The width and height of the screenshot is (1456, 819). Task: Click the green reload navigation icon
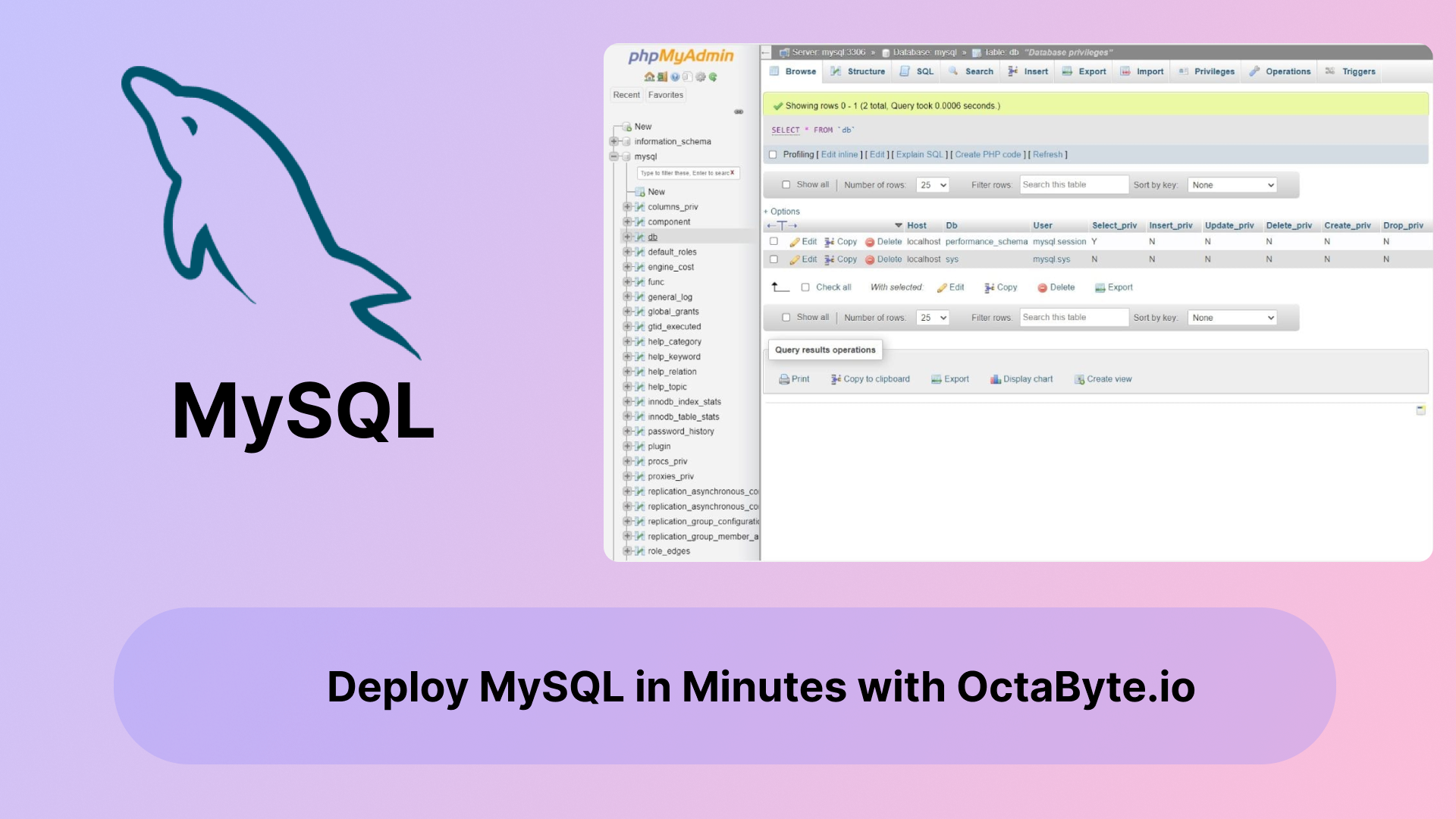pos(713,77)
